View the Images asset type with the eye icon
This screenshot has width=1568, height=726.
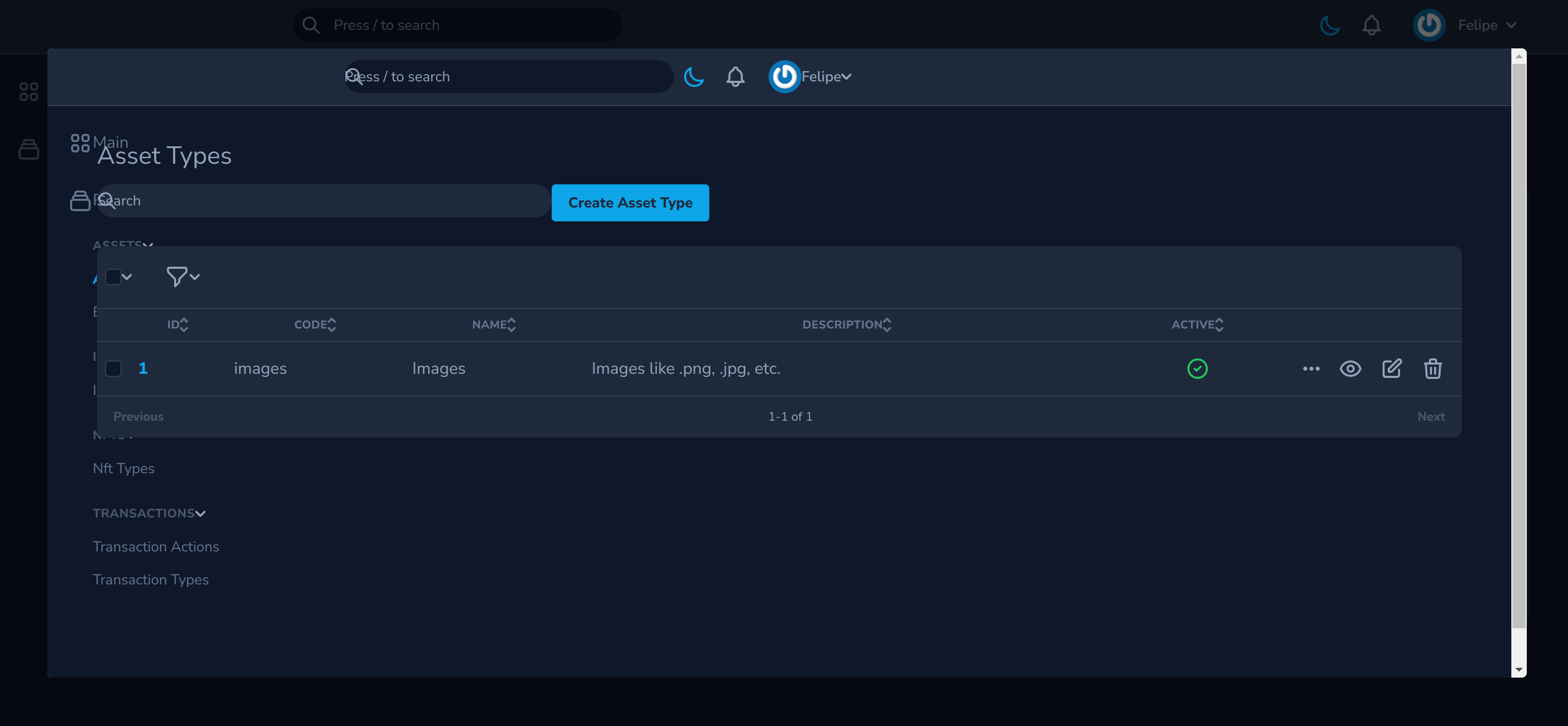[1351, 368]
